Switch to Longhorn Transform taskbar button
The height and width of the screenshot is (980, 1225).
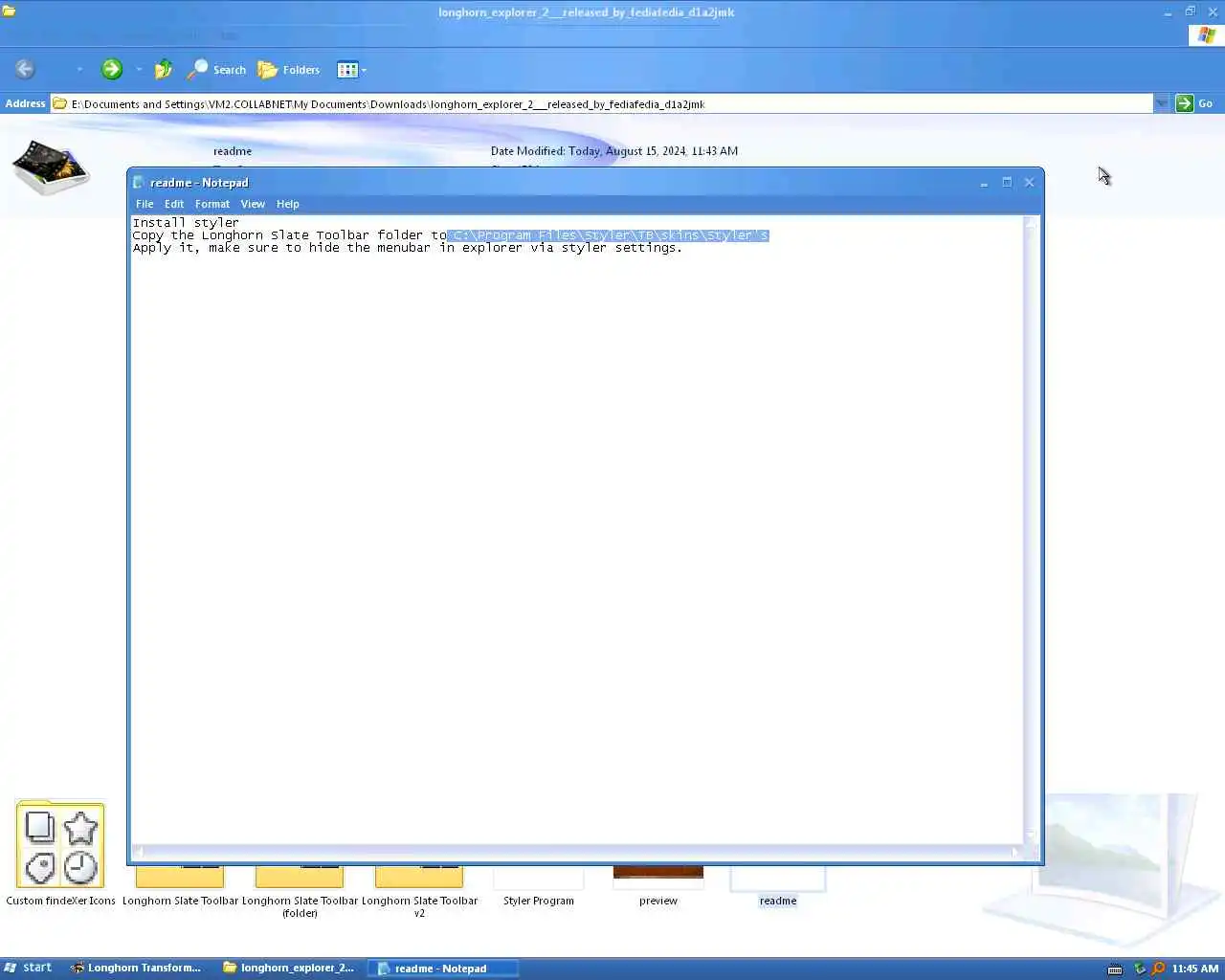(136, 968)
